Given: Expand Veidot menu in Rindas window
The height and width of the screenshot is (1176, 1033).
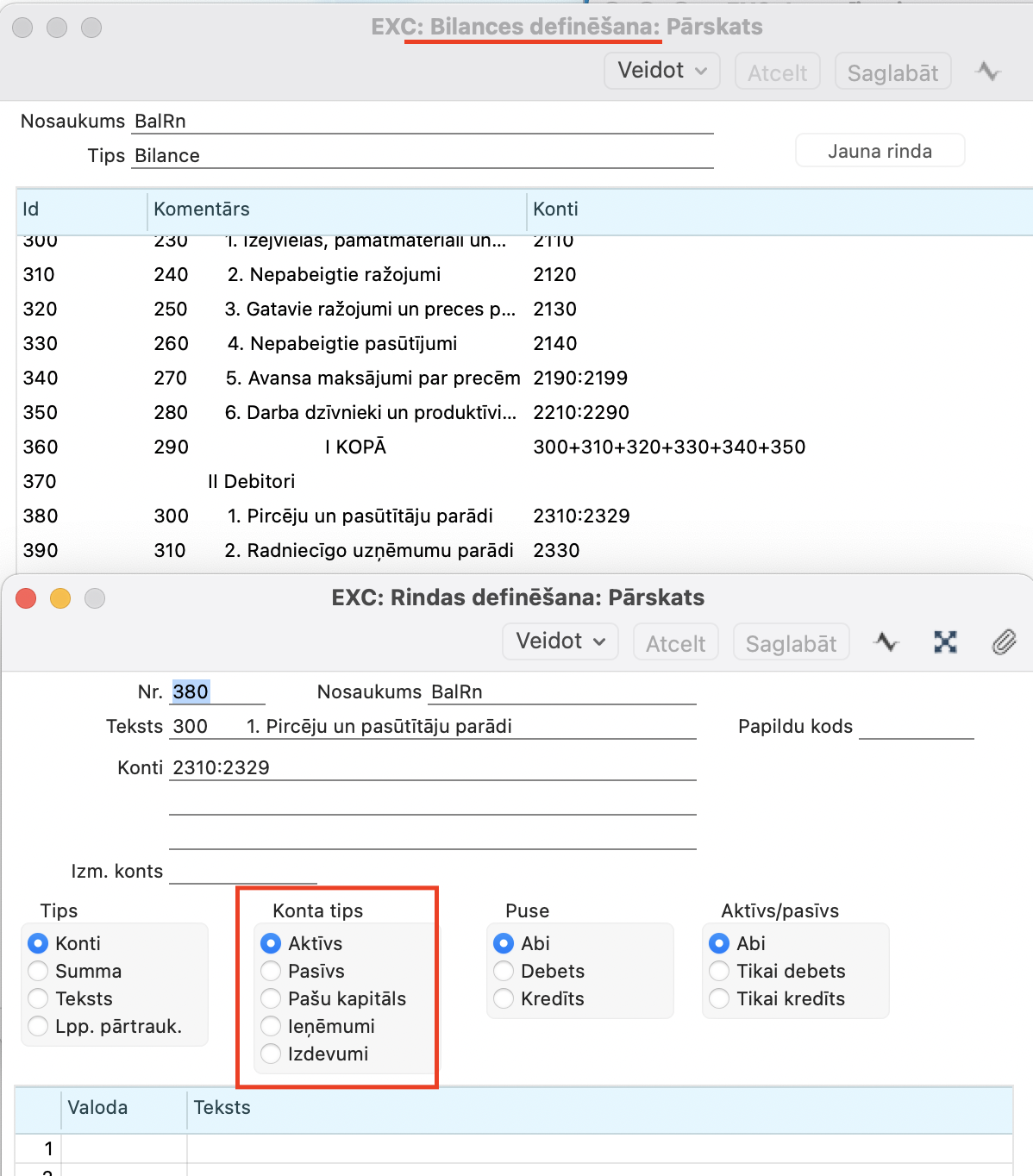Looking at the screenshot, I should pyautogui.click(x=560, y=642).
